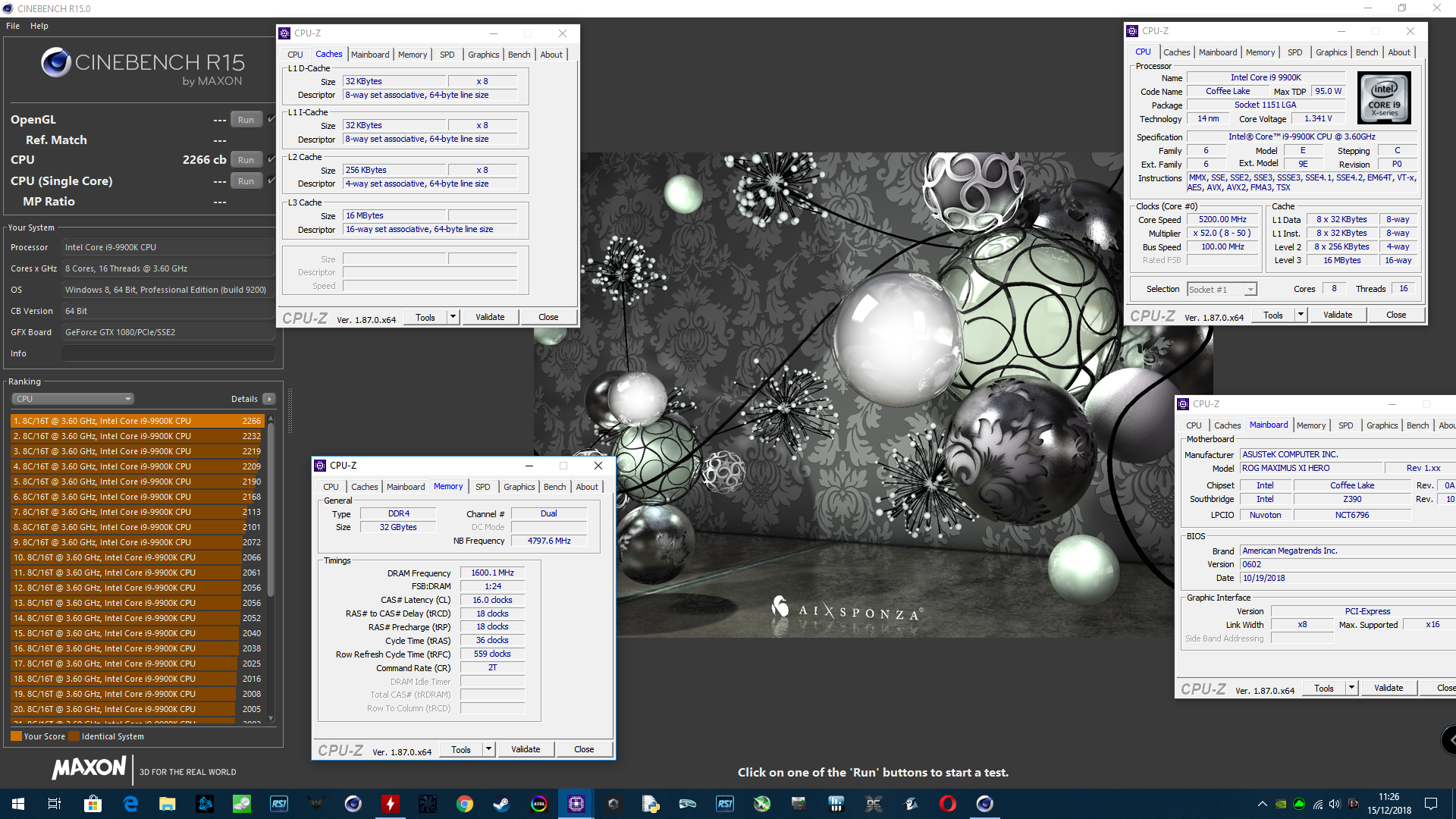
Task: Click the Info input field
Action: click(x=168, y=353)
